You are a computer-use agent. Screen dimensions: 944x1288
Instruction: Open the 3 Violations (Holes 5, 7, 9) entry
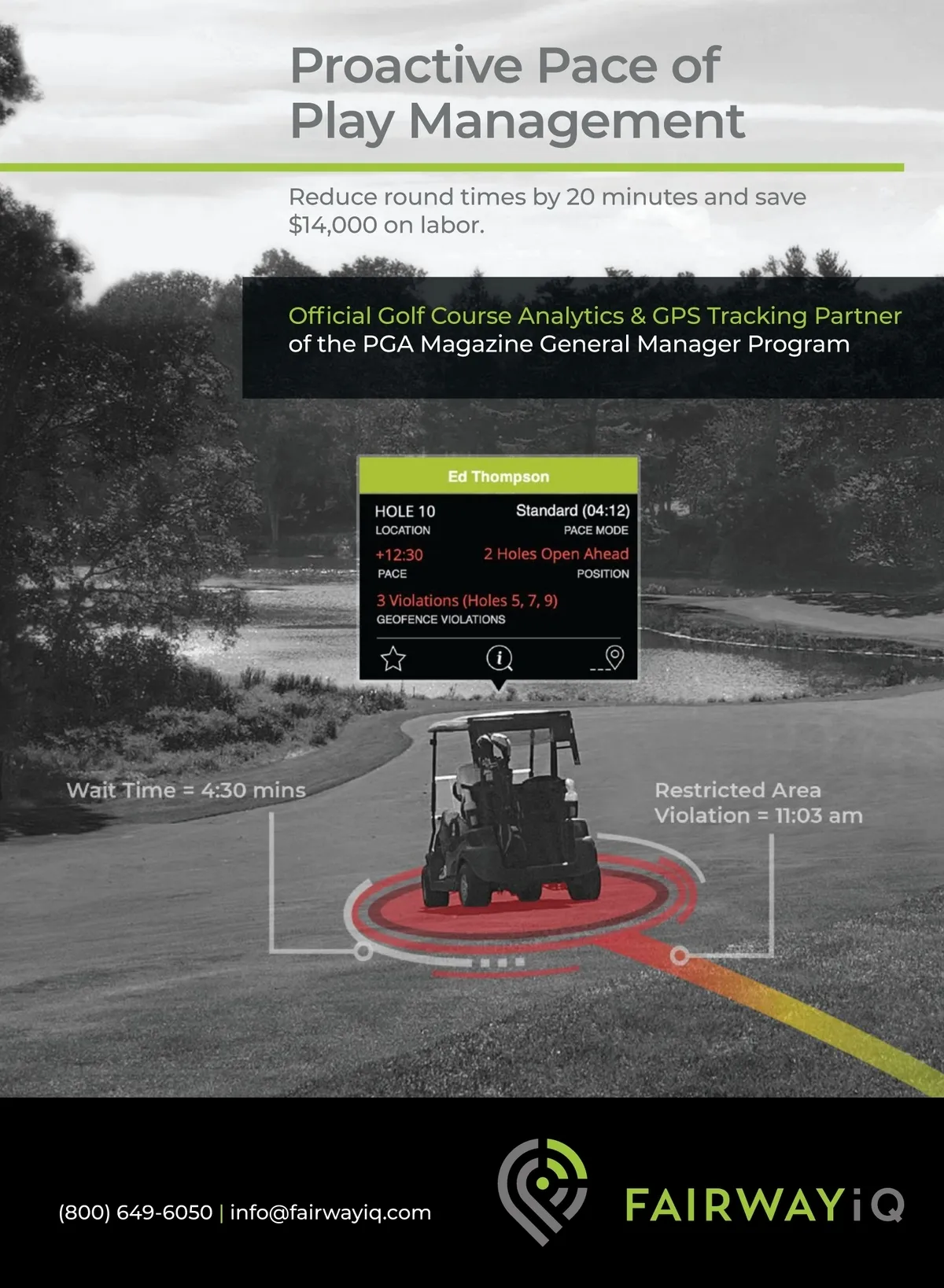click(466, 601)
